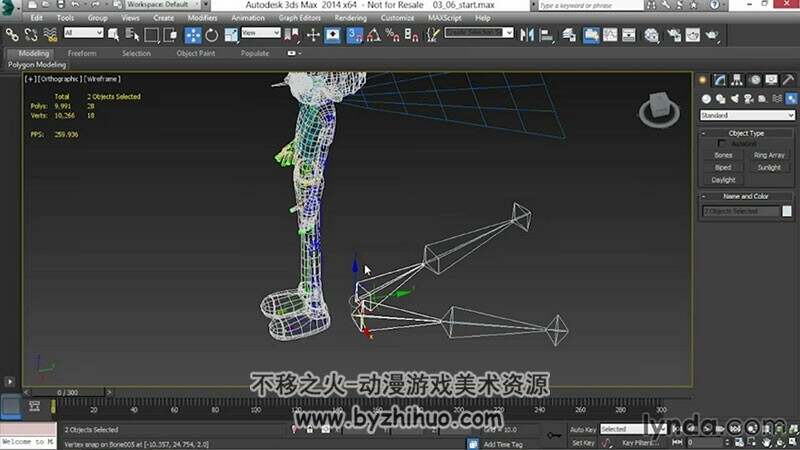This screenshot has height=450, width=800.
Task: Choose Rectangular Selection Region tool
Action: click(152, 35)
